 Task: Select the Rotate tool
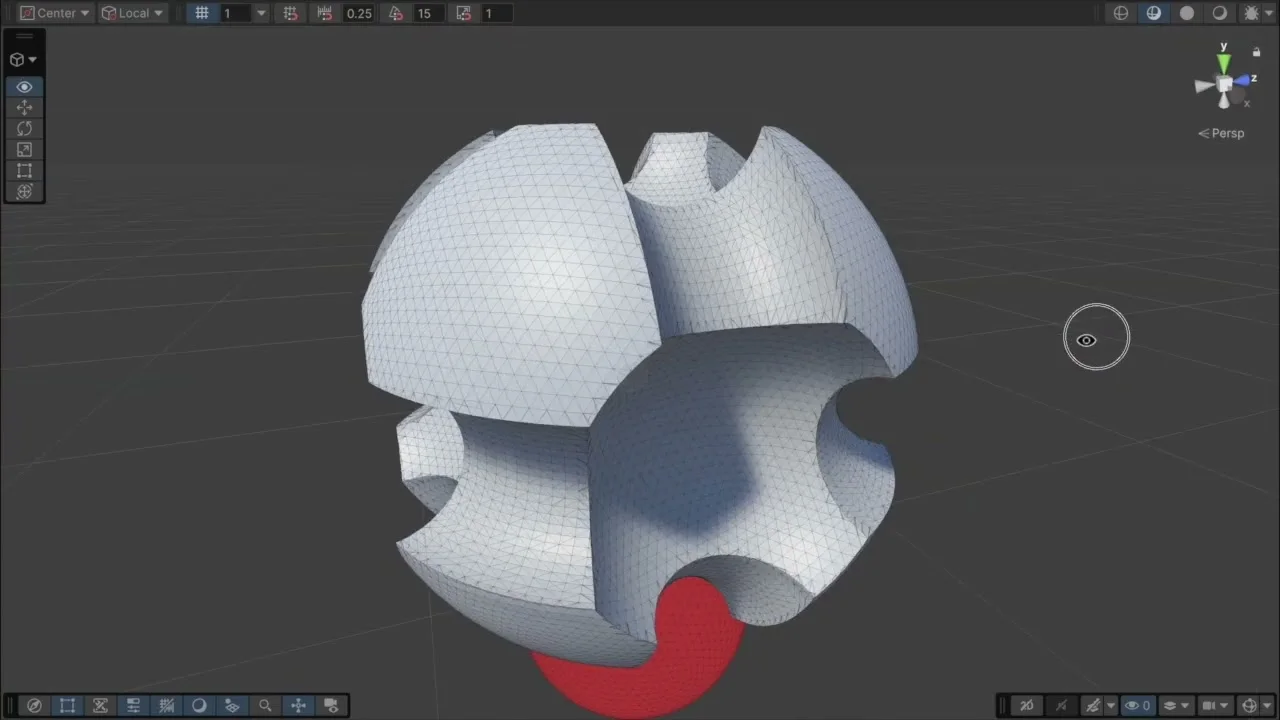(x=24, y=129)
